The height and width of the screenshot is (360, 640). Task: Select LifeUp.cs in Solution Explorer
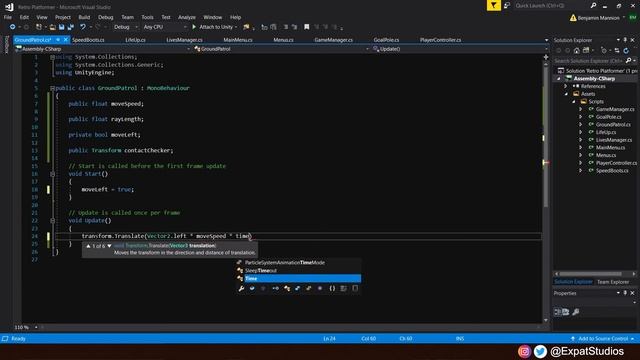coord(606,132)
